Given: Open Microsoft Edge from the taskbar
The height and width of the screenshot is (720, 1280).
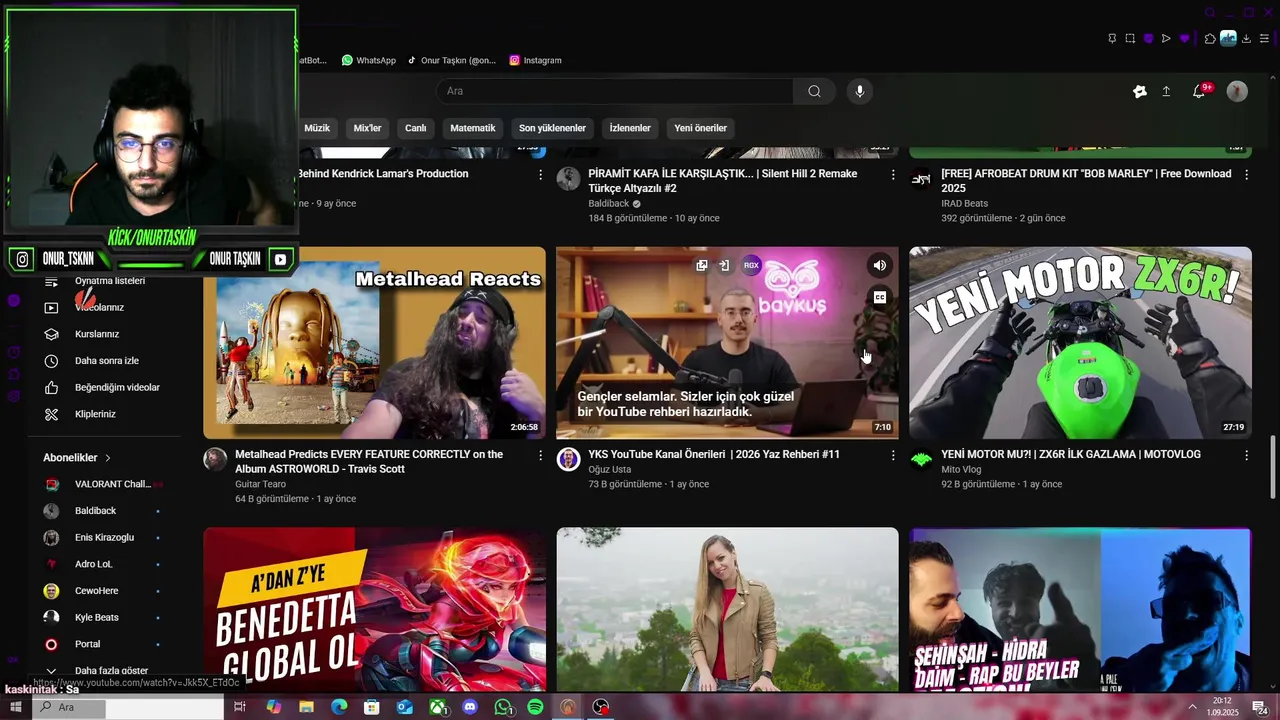Looking at the screenshot, I should point(339,707).
